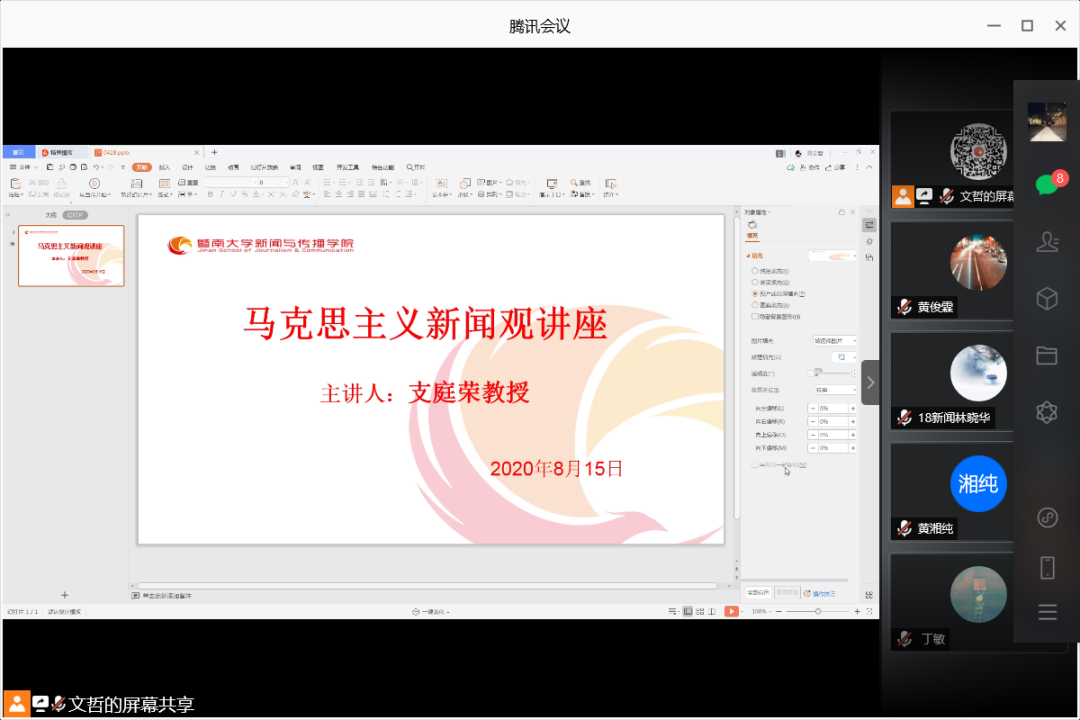Adjust the transparency slider in fill panel
Image resolution: width=1080 pixels, height=720 pixels.
pos(817,373)
